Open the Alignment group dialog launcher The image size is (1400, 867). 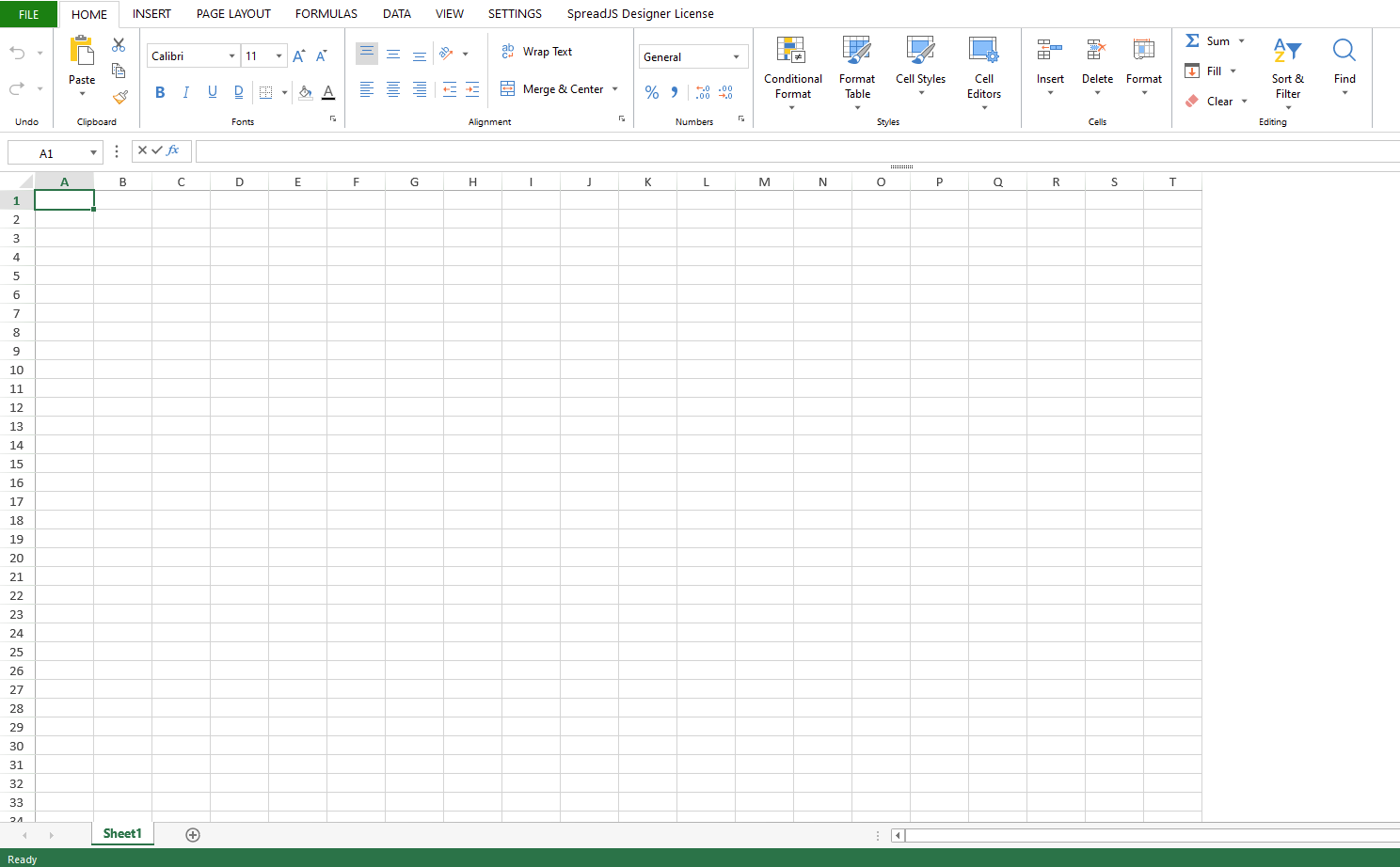click(x=622, y=118)
